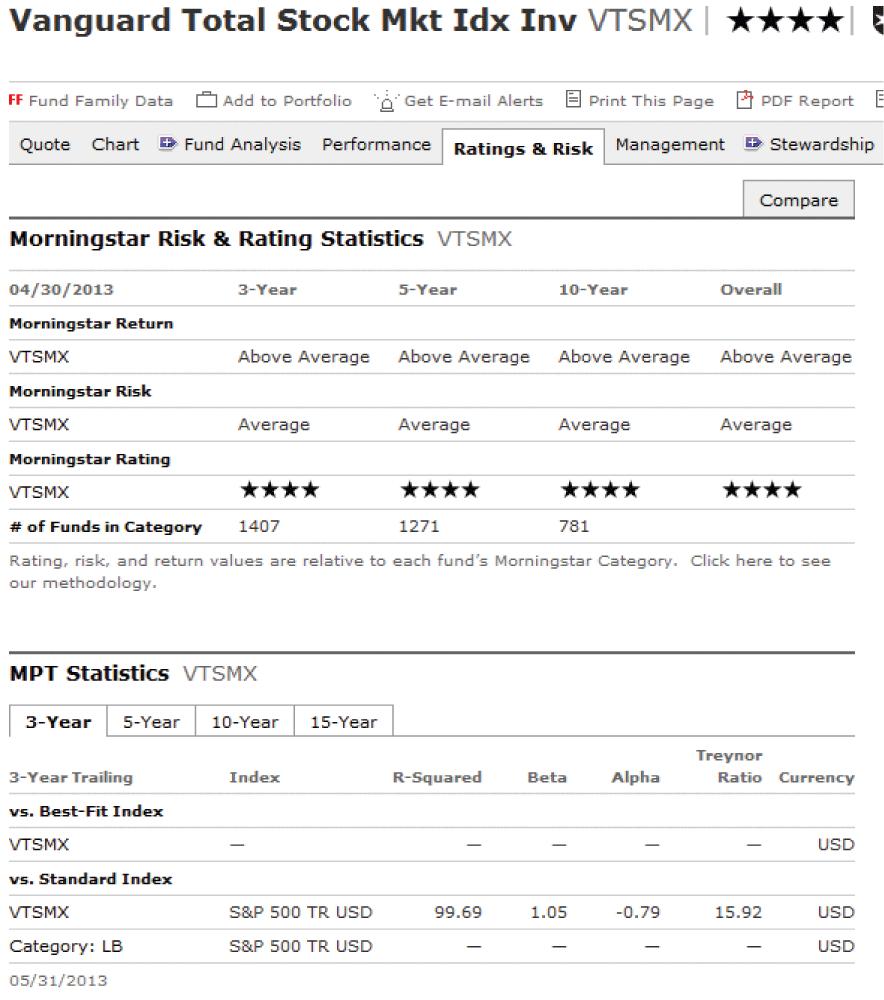
Task: Click the 'MPT Statistics' section heading
Action: [x=89, y=673]
